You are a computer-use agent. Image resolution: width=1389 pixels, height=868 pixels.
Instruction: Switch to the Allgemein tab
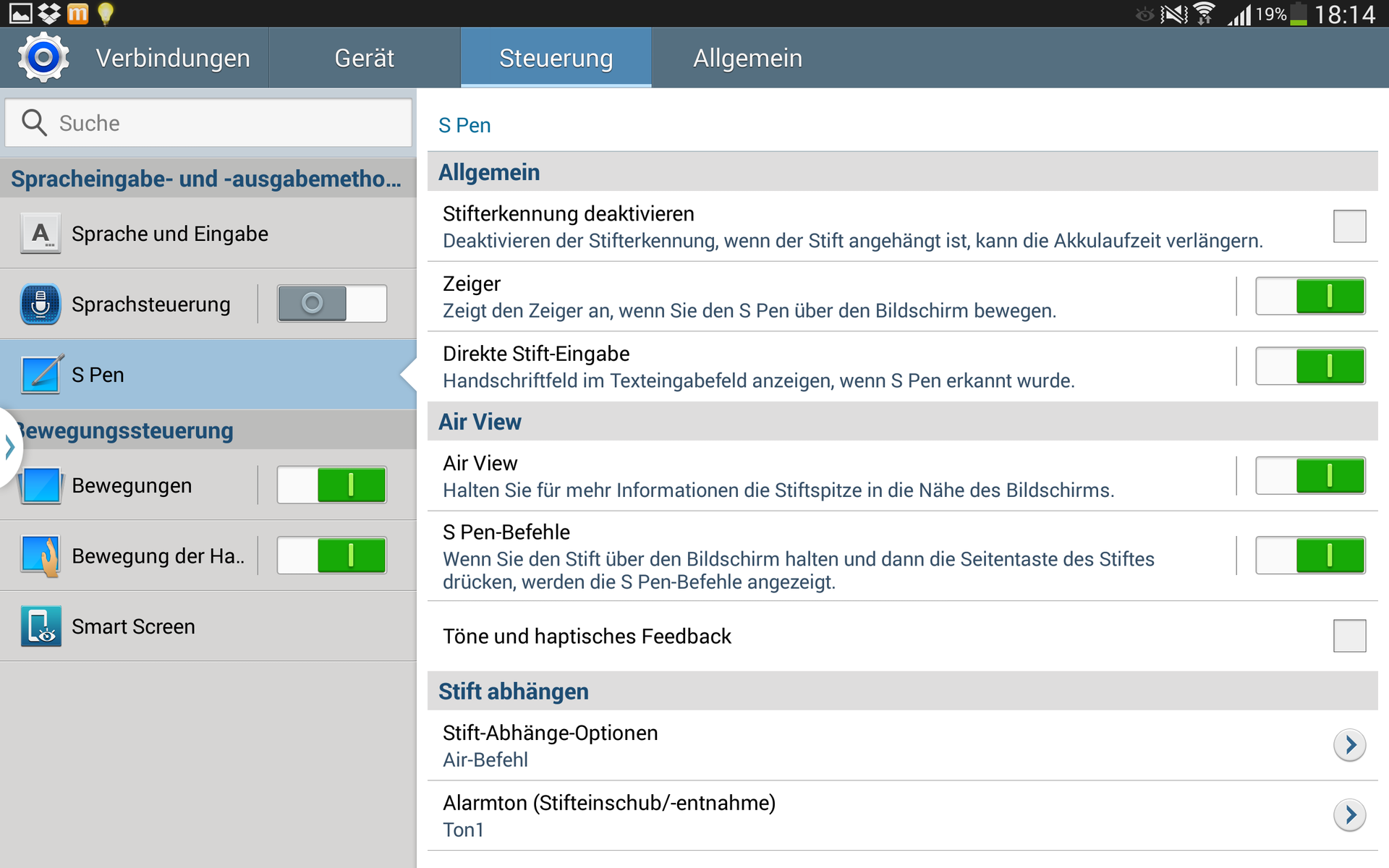pyautogui.click(x=747, y=58)
